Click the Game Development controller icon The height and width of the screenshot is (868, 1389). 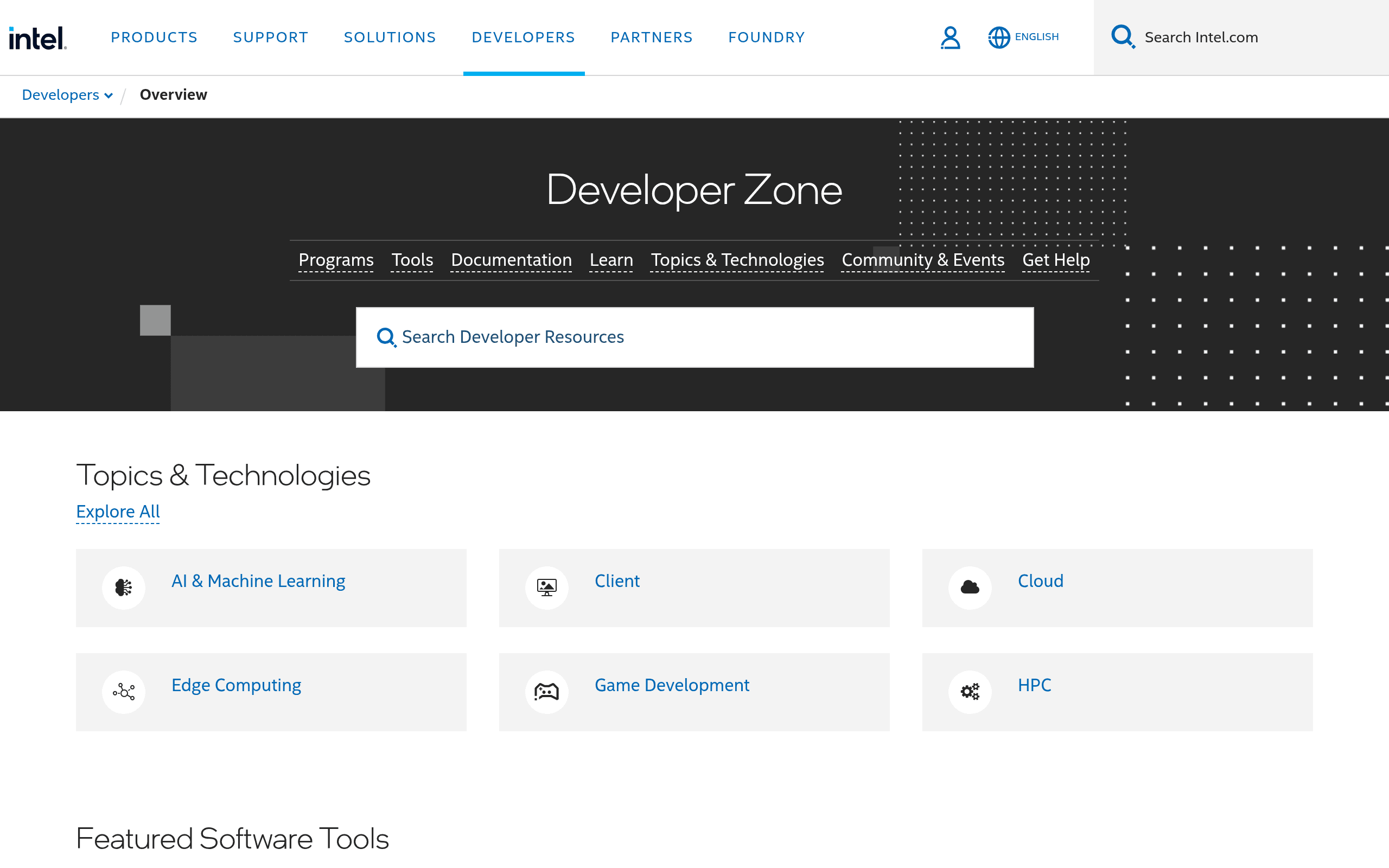coord(546,692)
